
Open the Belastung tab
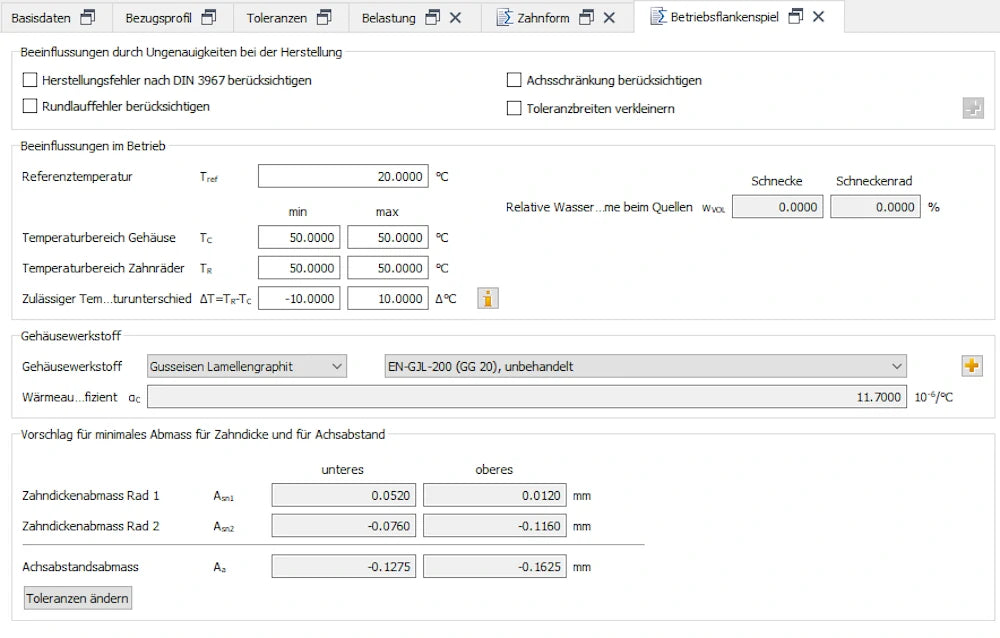coord(389,17)
